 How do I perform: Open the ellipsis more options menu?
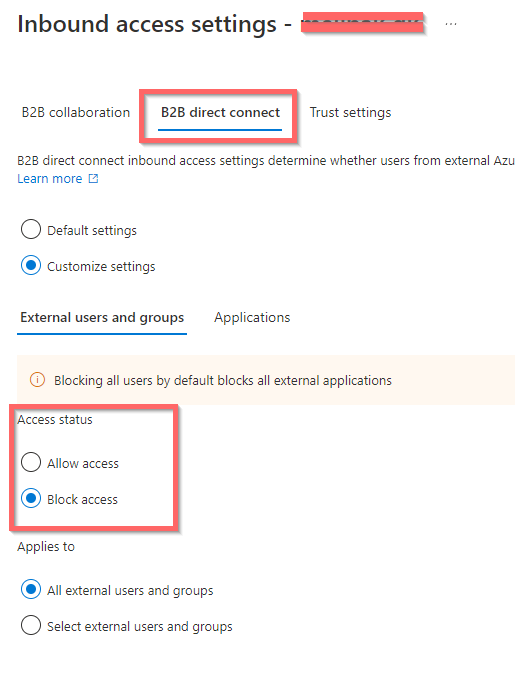(450, 24)
